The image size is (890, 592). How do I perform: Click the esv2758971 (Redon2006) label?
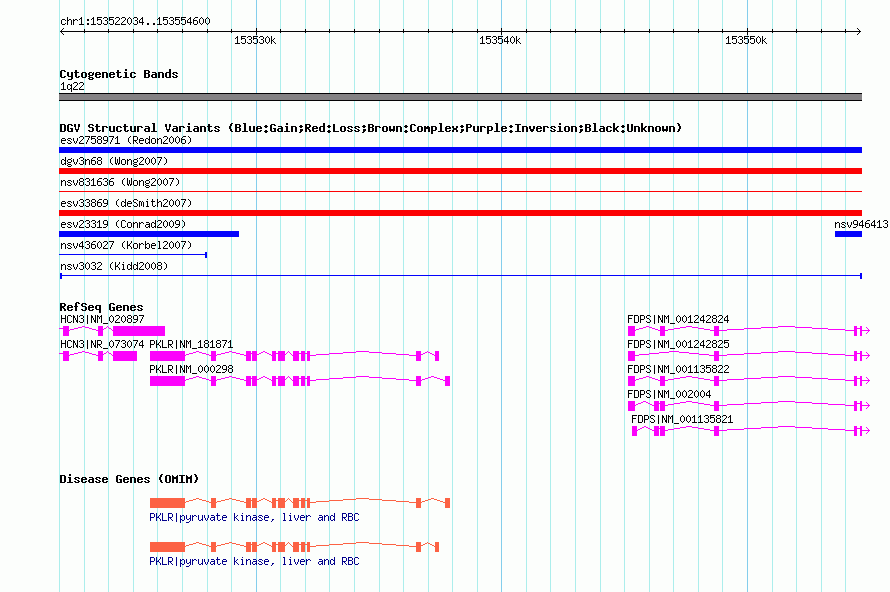click(126, 140)
